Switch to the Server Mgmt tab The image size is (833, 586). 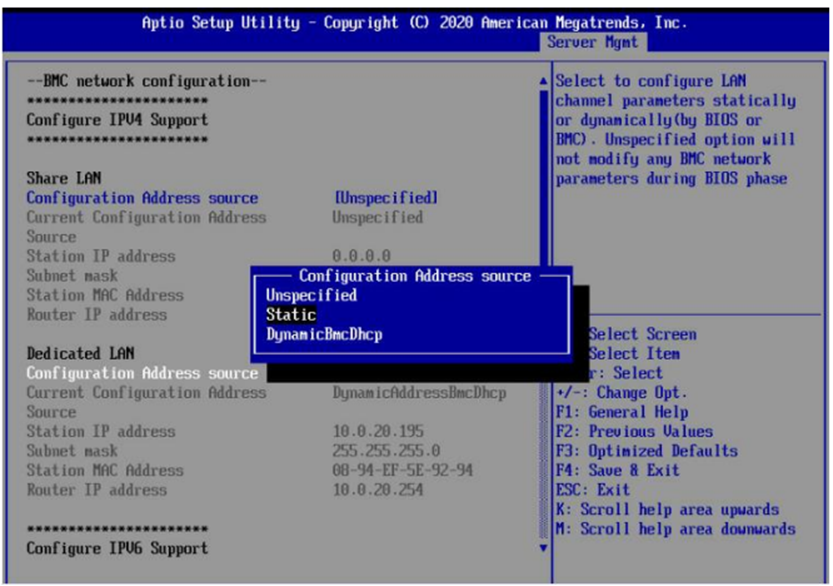pyautogui.click(x=595, y=42)
